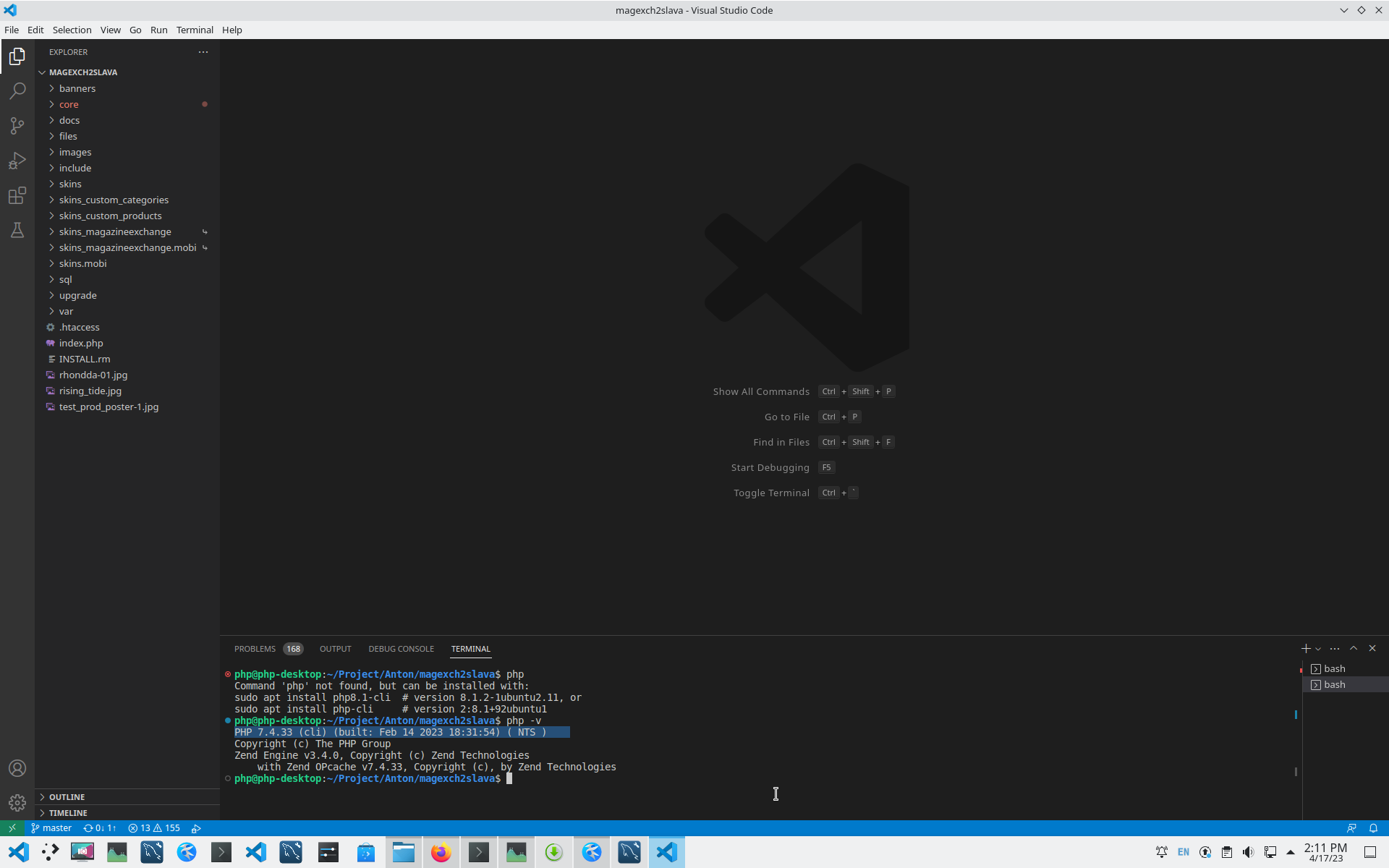Click the notifications bell in status bar
The width and height of the screenshot is (1389, 868).
pyautogui.click(x=1373, y=828)
